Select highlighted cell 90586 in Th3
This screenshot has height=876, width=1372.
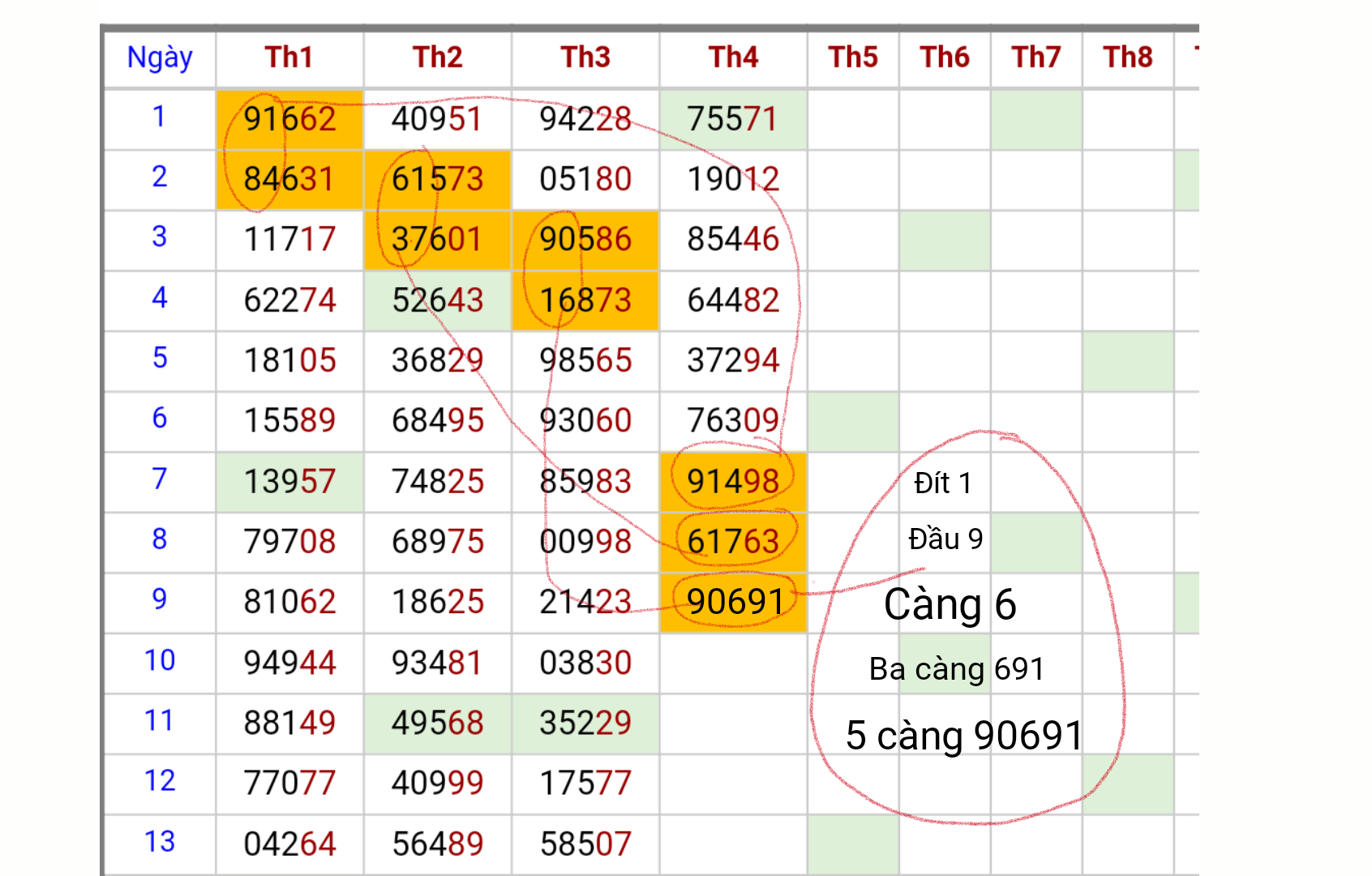click(x=585, y=240)
